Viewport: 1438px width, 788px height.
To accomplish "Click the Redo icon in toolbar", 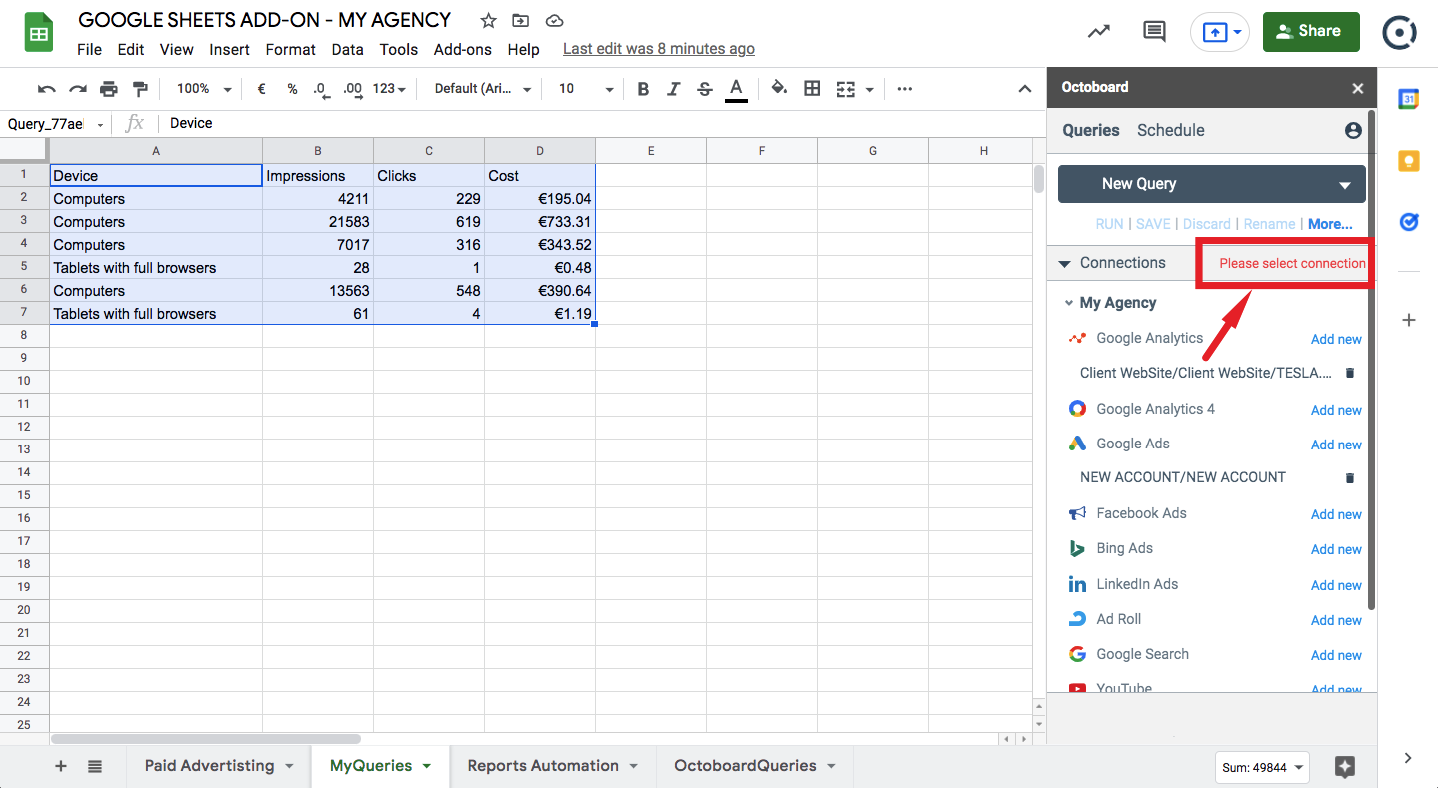I will (78, 89).
